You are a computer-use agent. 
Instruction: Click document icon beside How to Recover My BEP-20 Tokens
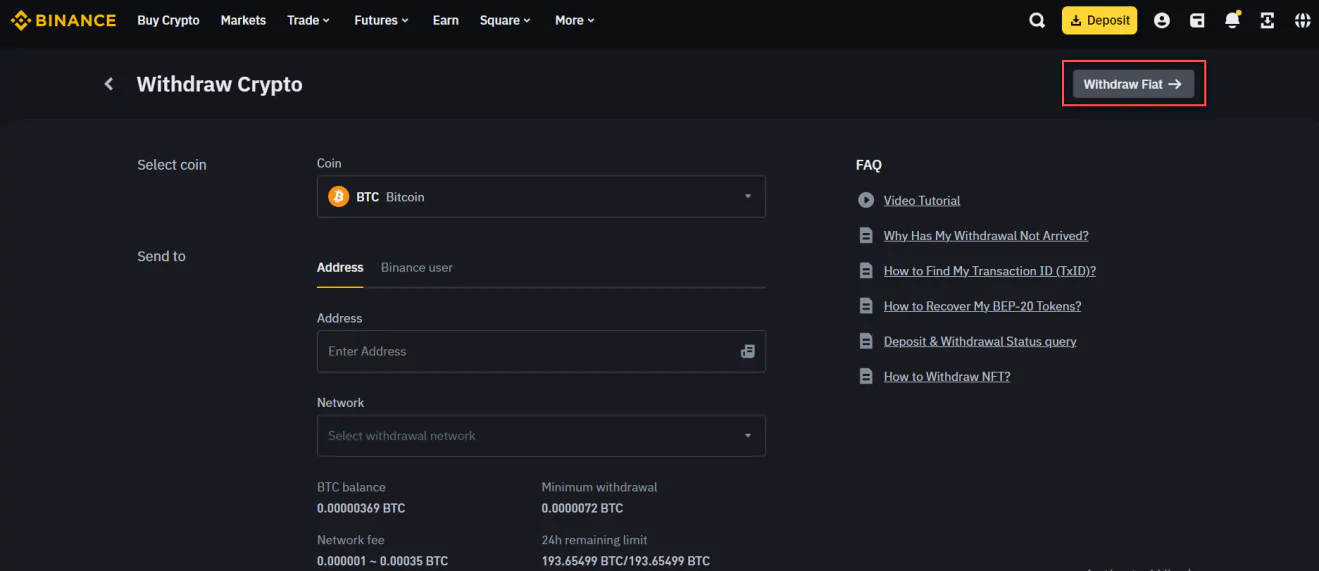pos(866,306)
